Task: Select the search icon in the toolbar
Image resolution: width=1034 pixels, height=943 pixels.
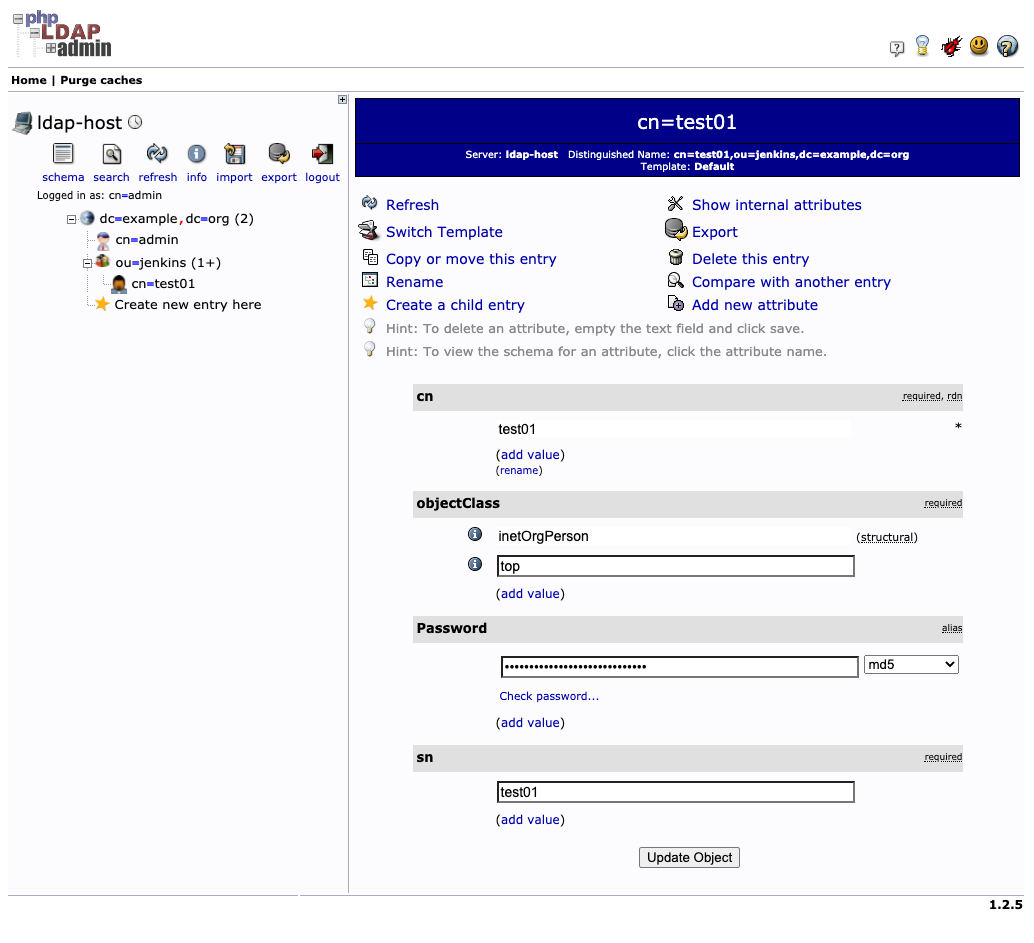Action: [x=111, y=155]
